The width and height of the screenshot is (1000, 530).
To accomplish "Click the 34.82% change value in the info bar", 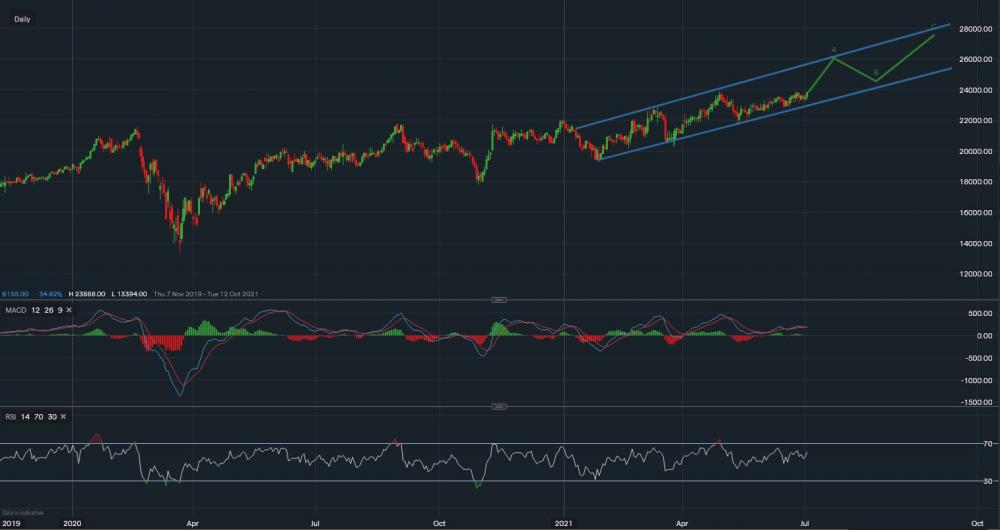I will pyautogui.click(x=49, y=294).
